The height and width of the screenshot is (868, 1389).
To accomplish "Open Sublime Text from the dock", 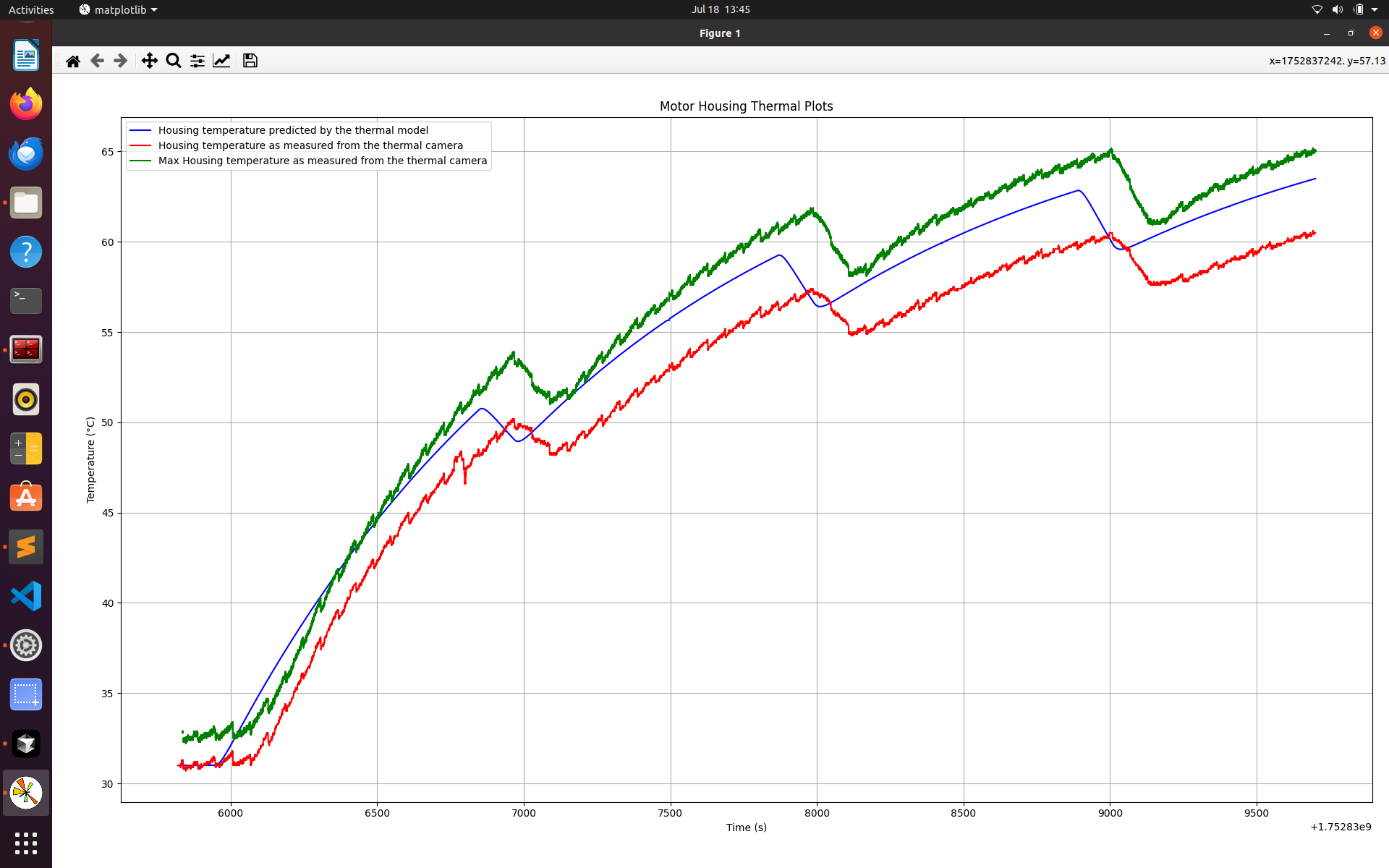I will pos(26,547).
